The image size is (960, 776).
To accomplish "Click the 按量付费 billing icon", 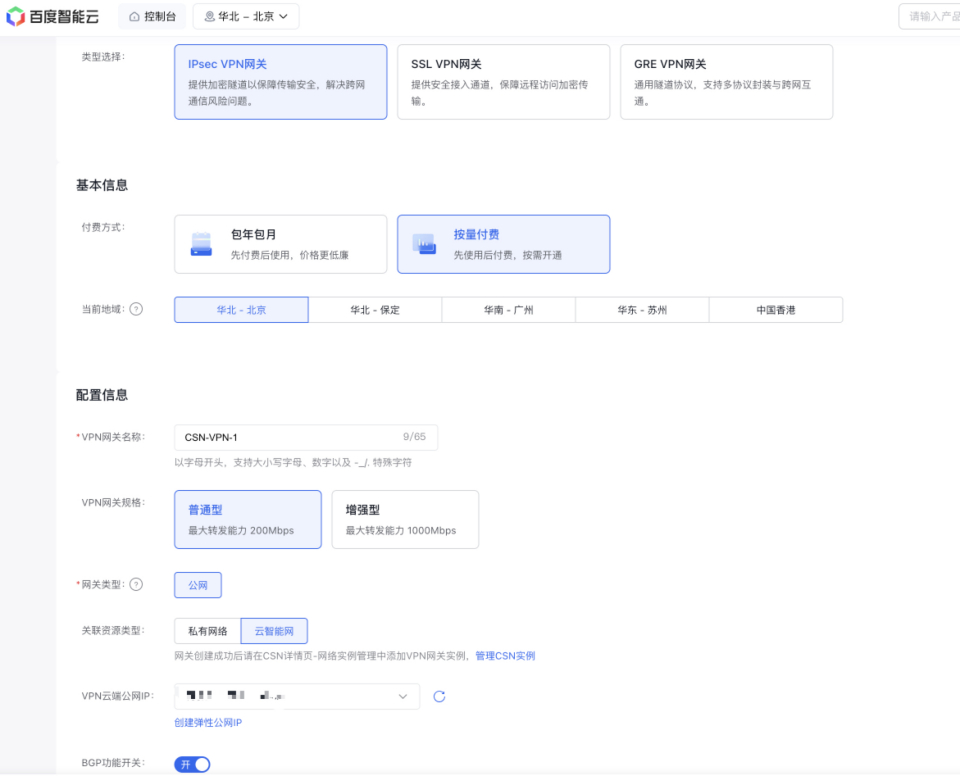I will 426,244.
